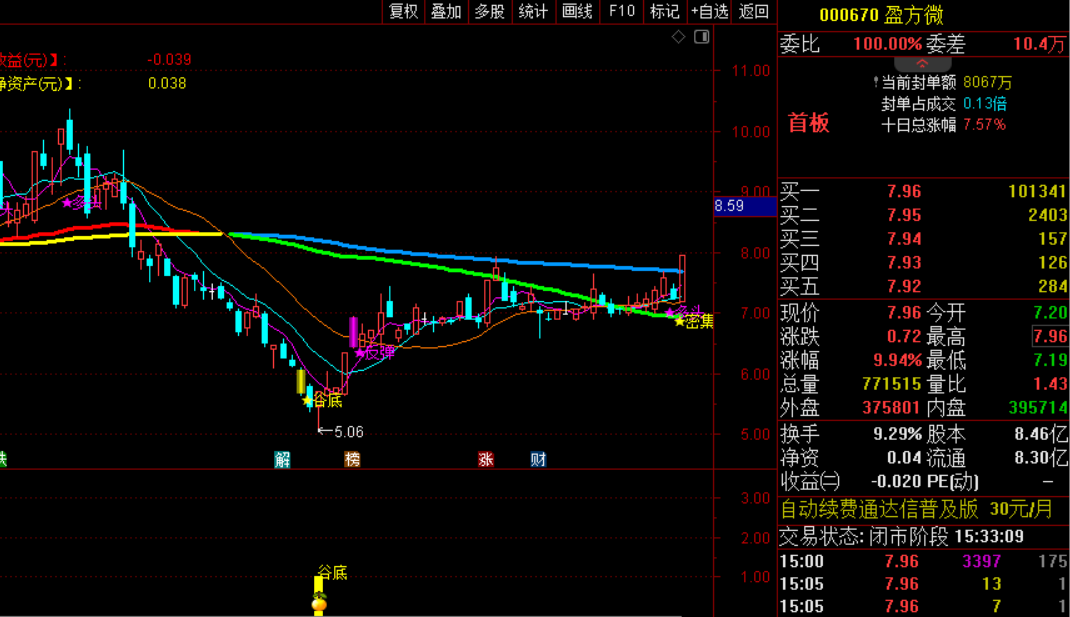1070x617 pixels.
Task: Click the 解 event badge on chart
Action: click(x=283, y=459)
